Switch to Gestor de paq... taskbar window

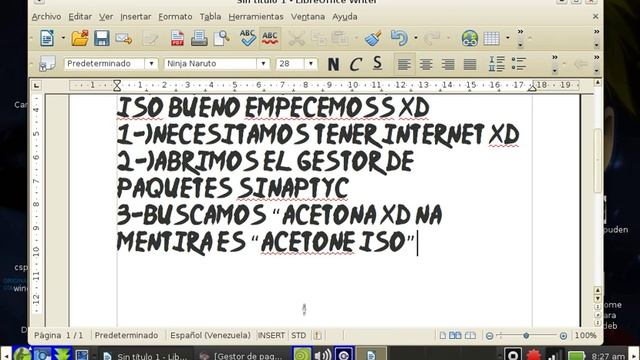243,356
